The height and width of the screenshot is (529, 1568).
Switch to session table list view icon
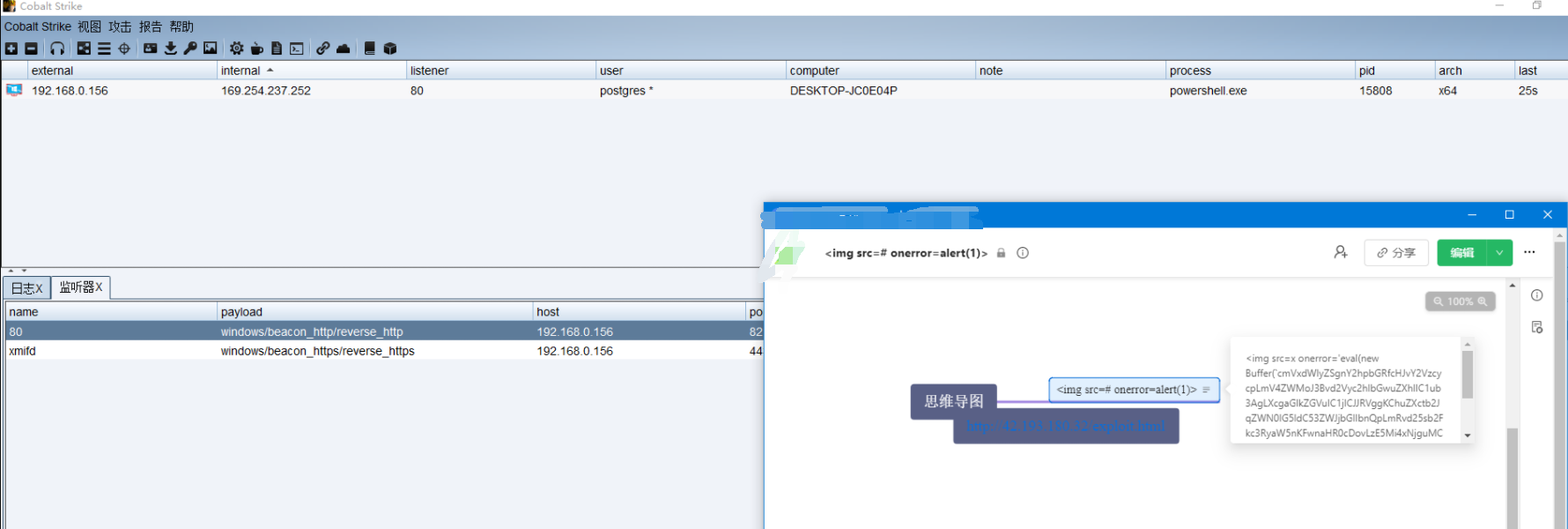(104, 48)
